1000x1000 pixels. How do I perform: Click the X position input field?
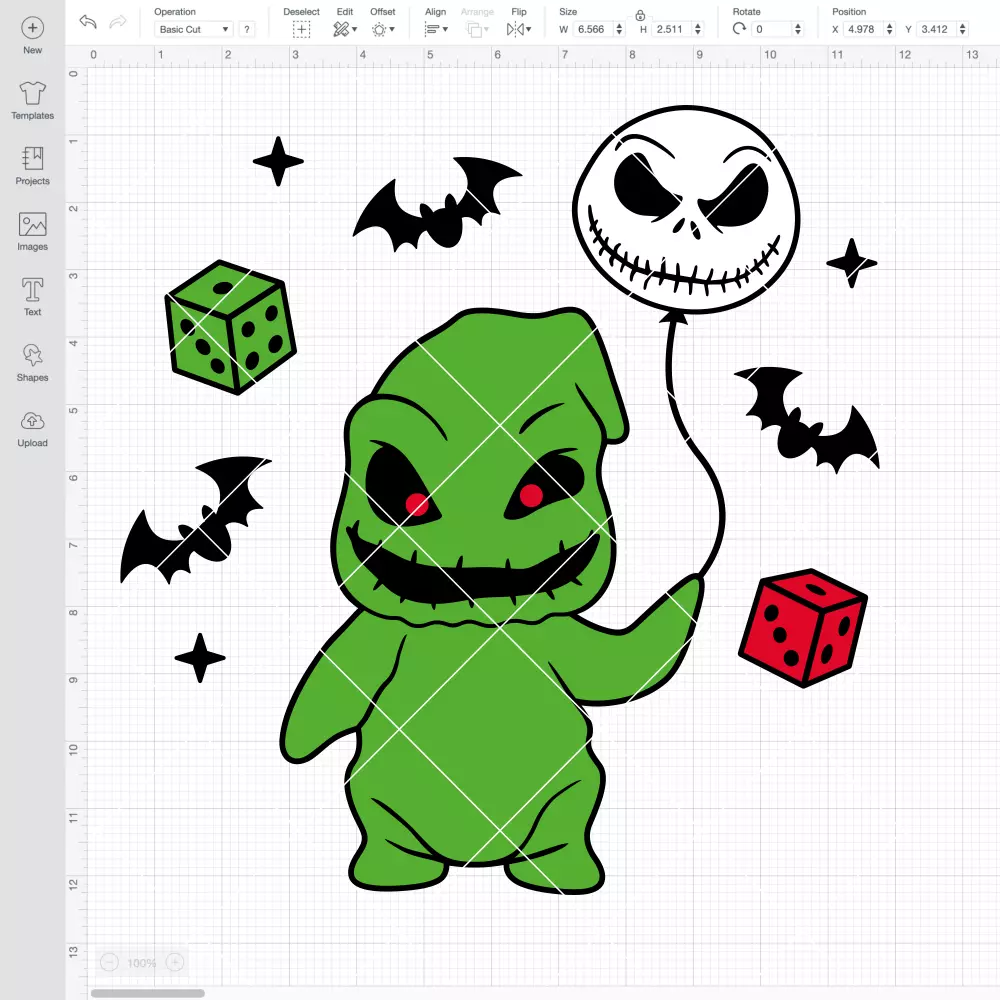[x=864, y=29]
